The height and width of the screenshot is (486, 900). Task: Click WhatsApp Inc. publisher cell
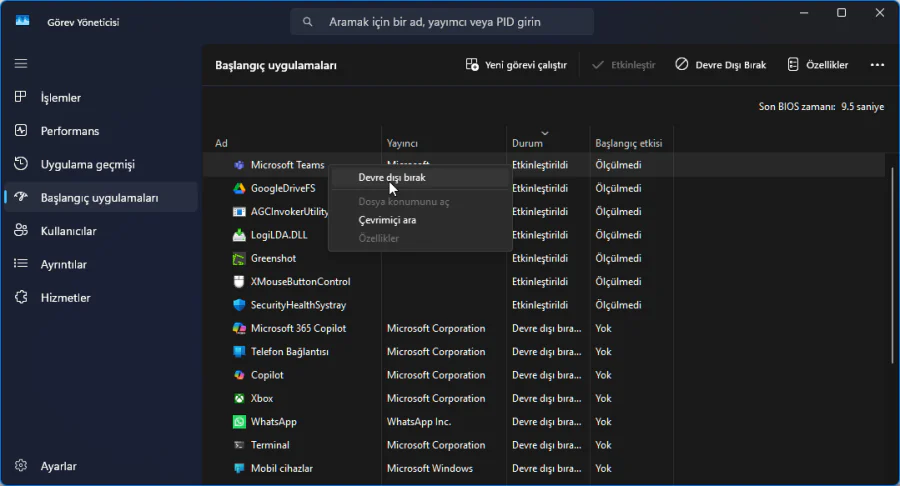(x=419, y=422)
